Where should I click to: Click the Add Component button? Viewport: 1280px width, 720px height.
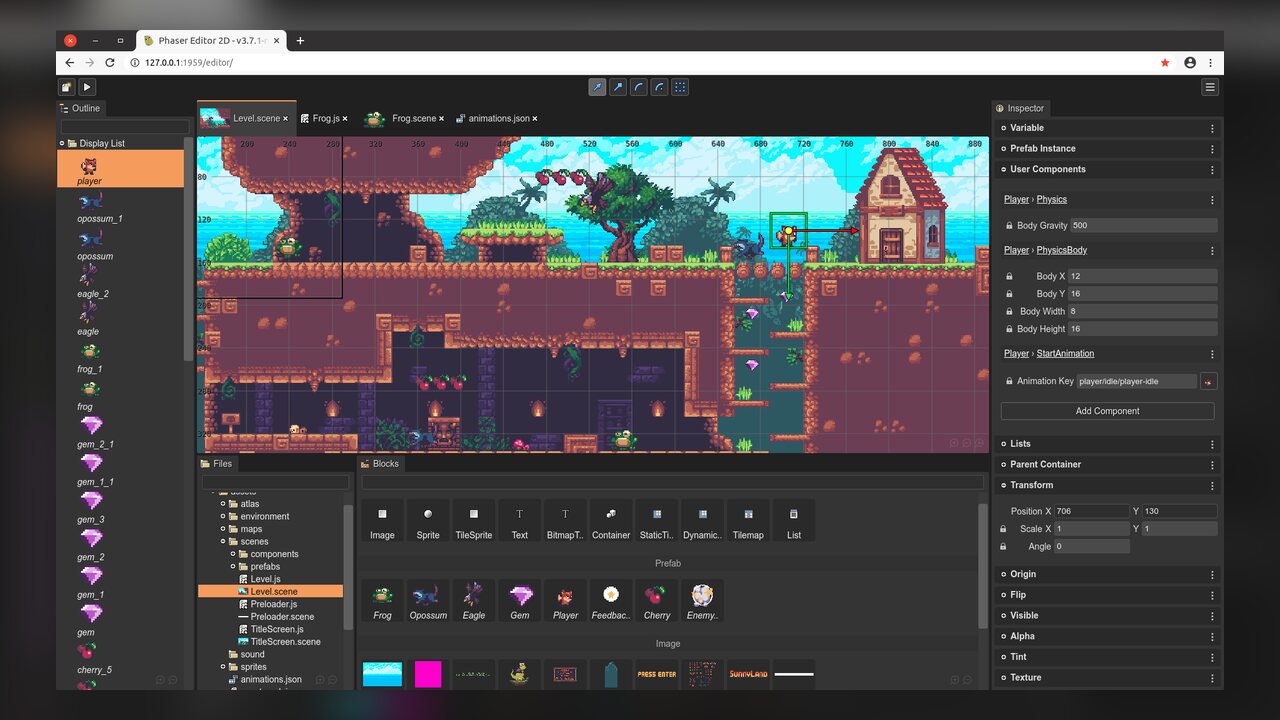1107,411
